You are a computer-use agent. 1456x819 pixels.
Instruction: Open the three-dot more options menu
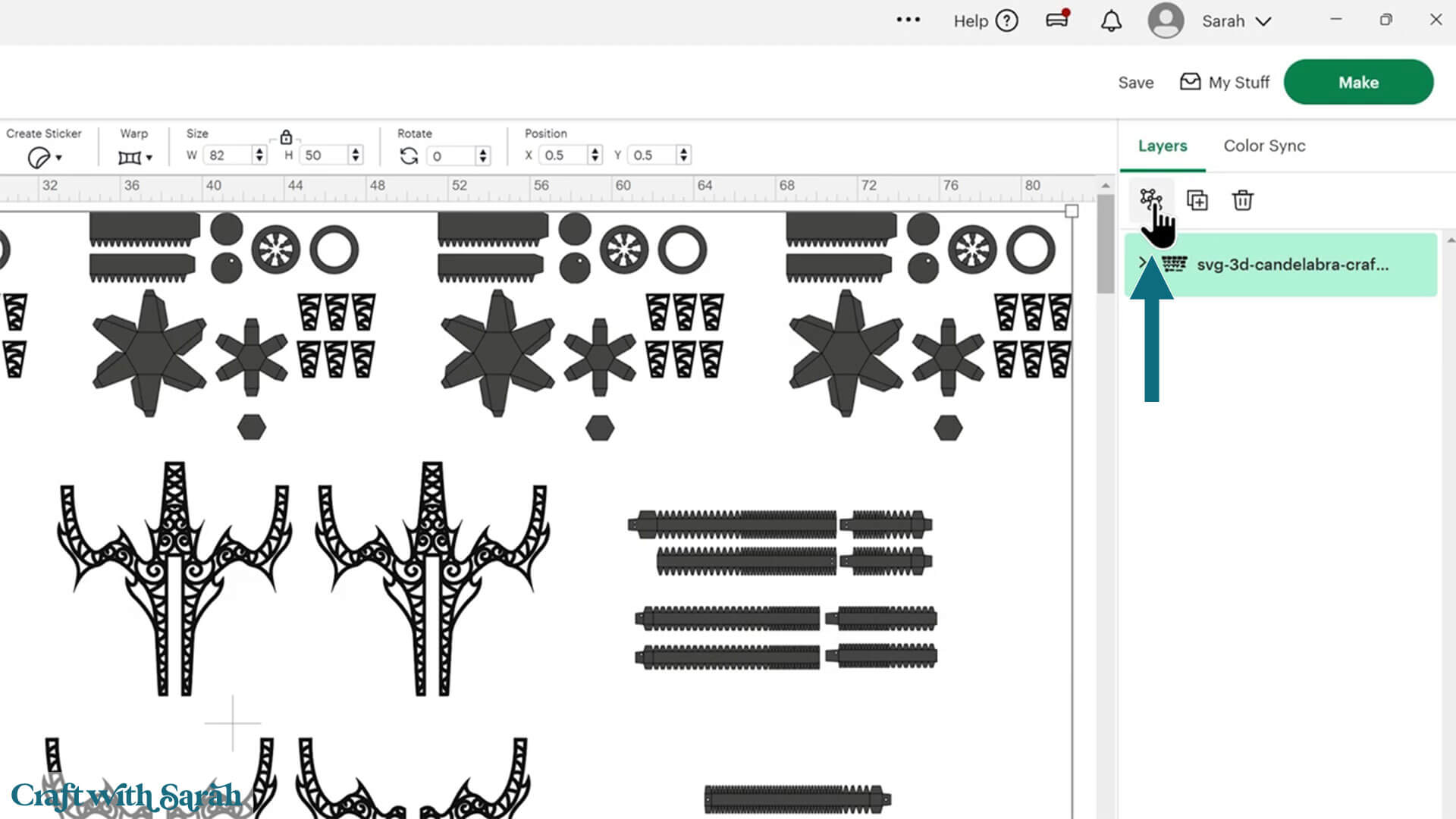point(908,20)
